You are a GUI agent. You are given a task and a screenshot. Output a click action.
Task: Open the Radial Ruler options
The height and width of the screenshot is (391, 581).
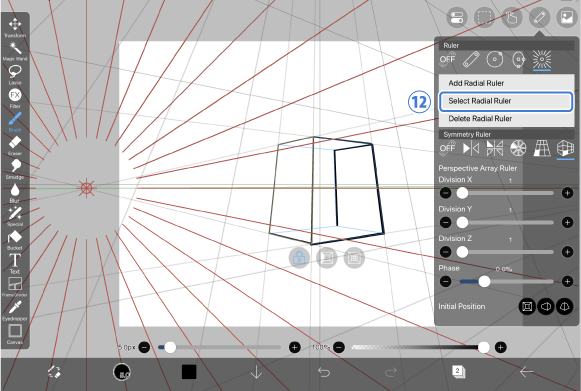542,60
